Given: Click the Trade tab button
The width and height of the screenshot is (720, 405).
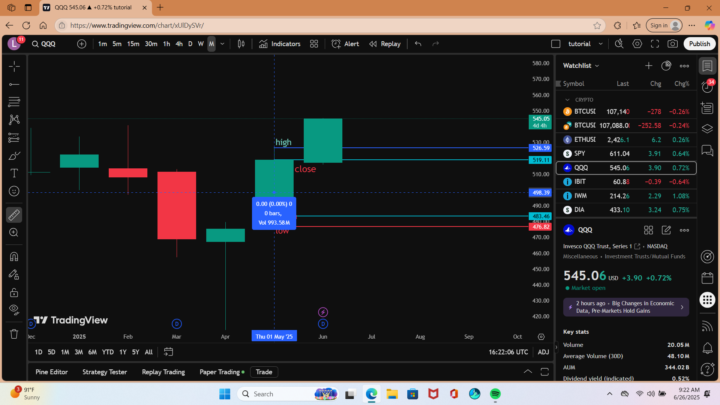Looking at the screenshot, I should tap(264, 372).
